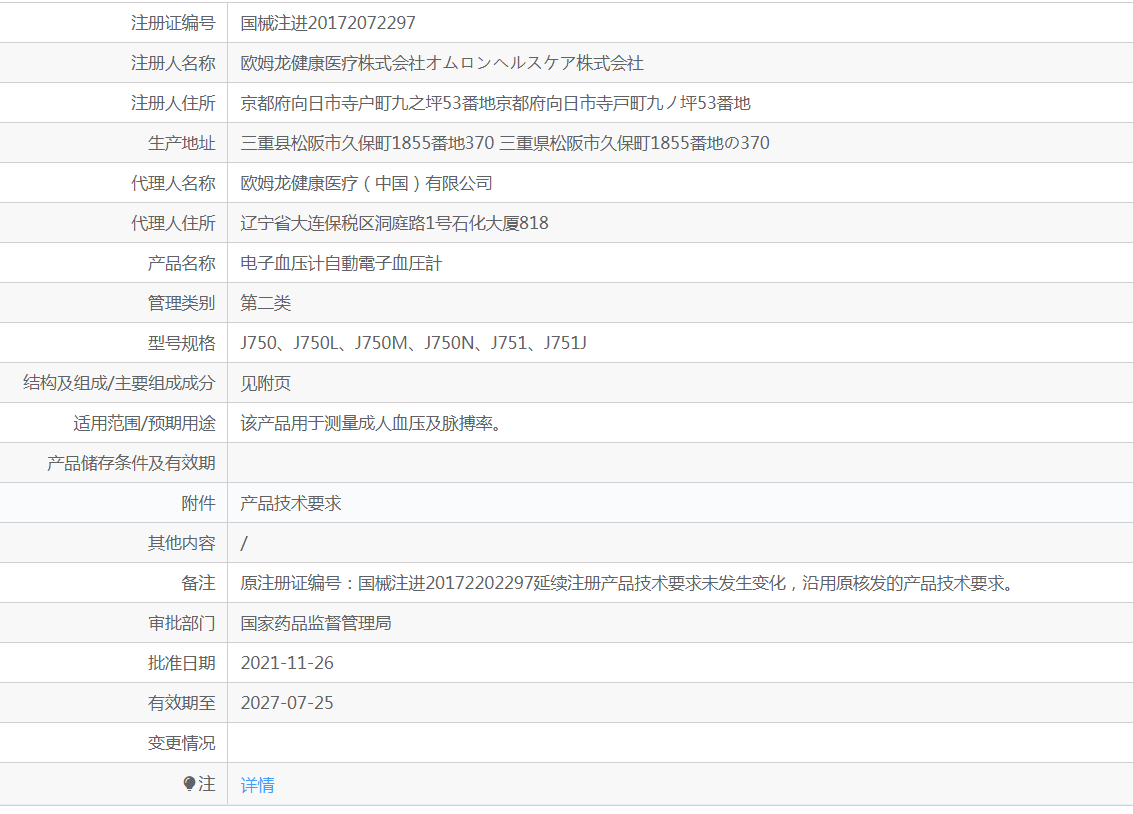Click the 备注 label
Image resolution: width=1133 pixels, height=814 pixels.
(x=199, y=583)
